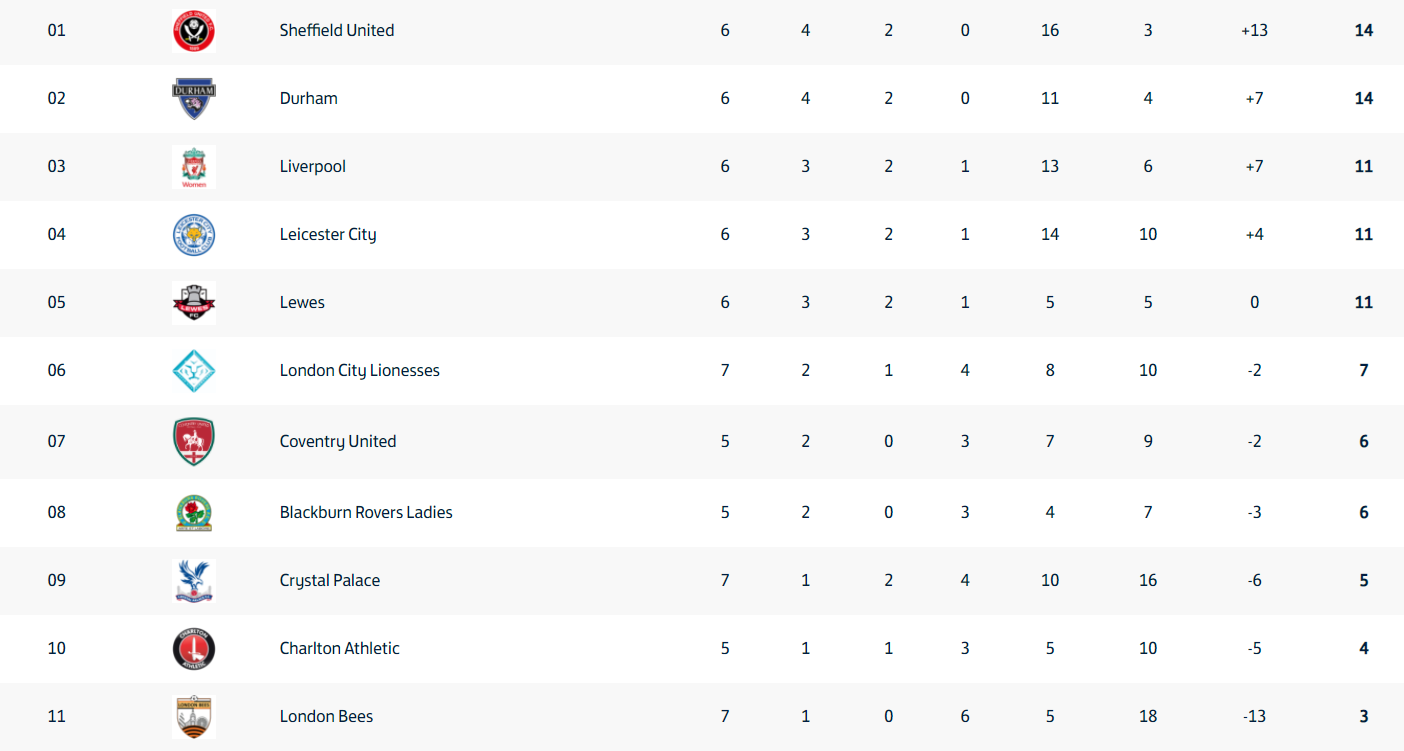Click the Durham club badge
1404x751 pixels.
pyautogui.click(x=193, y=98)
